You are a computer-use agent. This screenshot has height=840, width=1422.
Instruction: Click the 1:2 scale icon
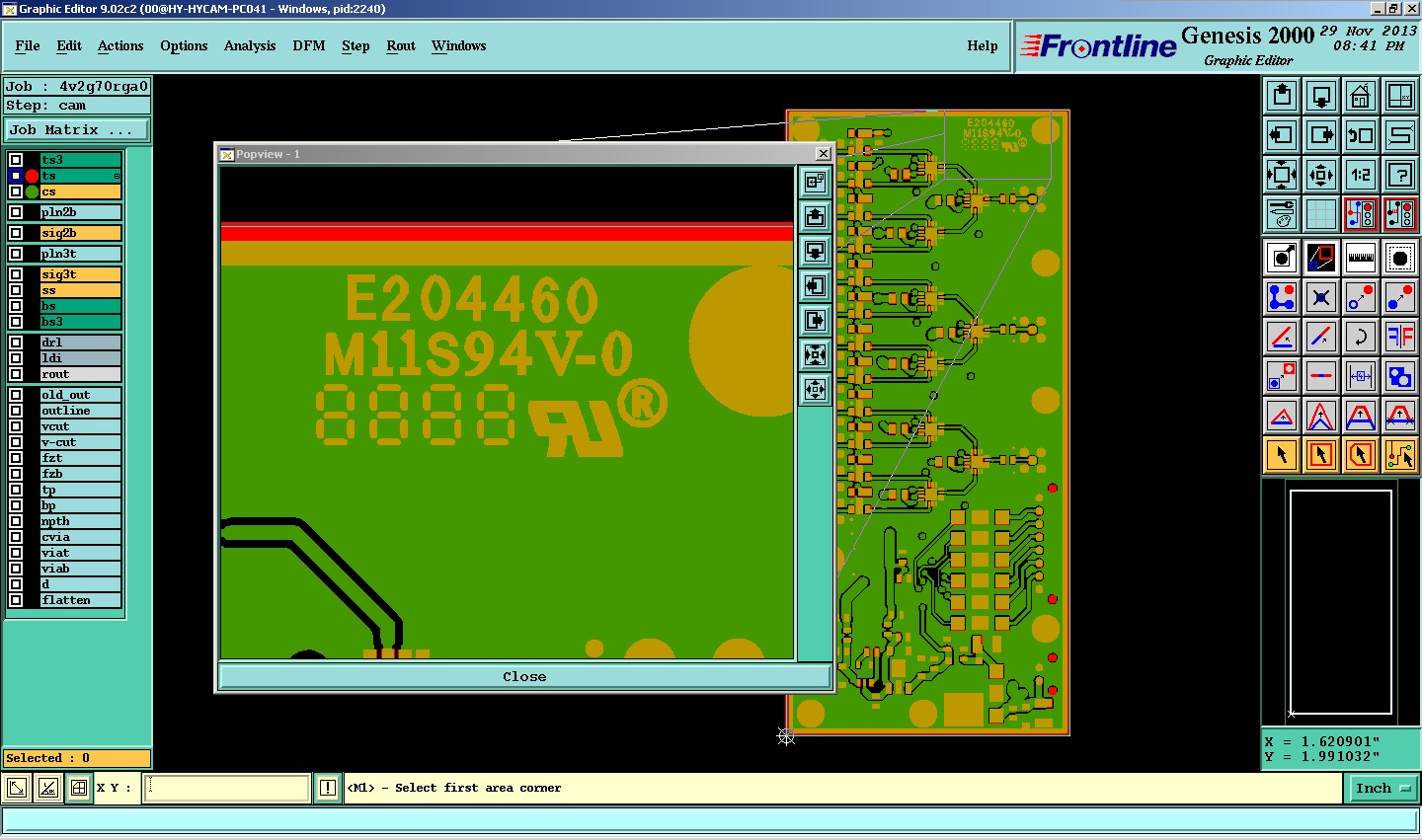pyautogui.click(x=1361, y=175)
